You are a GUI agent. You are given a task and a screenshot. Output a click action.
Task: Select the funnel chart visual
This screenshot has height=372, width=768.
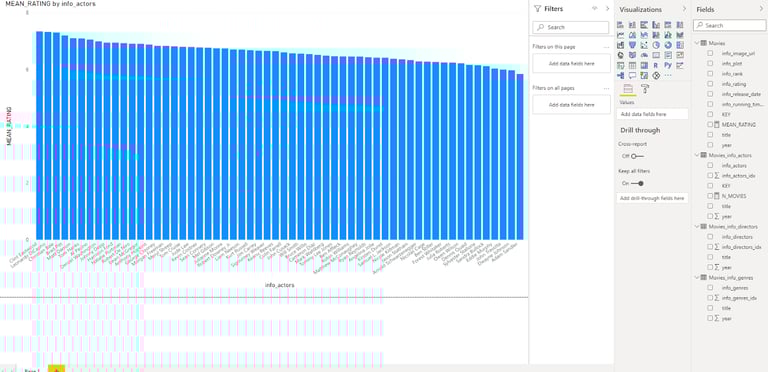click(632, 45)
